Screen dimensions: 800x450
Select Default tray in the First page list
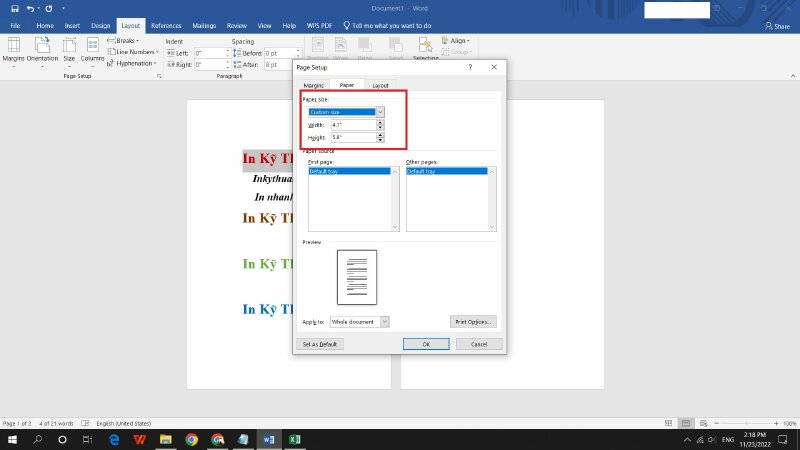coord(350,172)
